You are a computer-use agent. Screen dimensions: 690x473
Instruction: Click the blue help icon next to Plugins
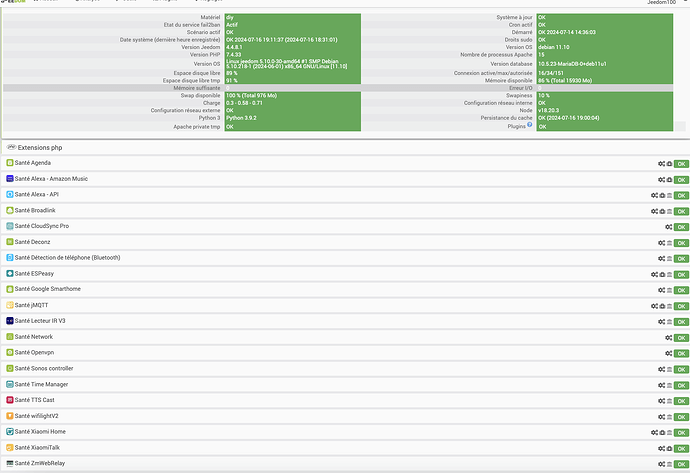(530, 125)
